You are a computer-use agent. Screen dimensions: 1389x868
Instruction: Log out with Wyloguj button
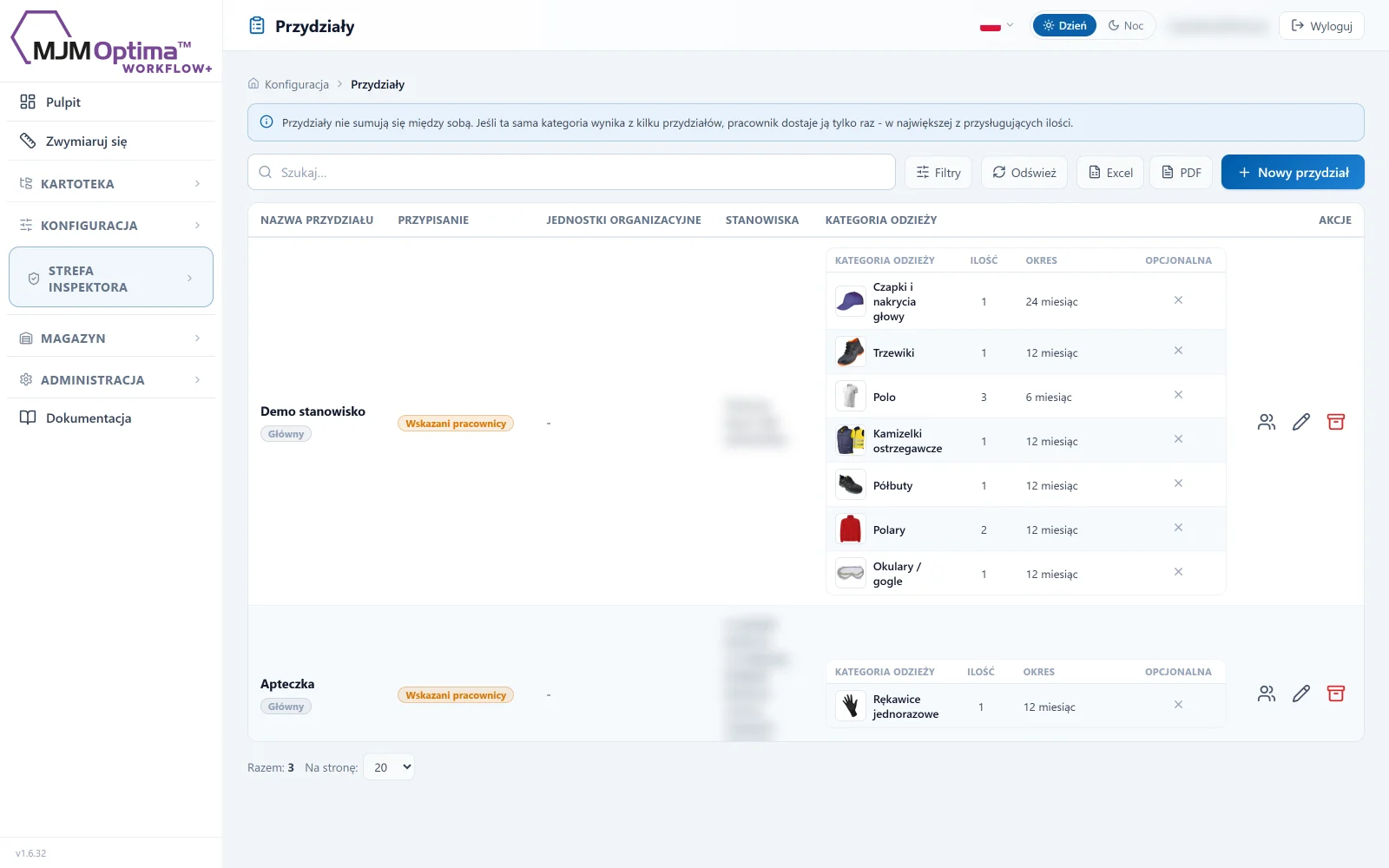coord(1321,26)
